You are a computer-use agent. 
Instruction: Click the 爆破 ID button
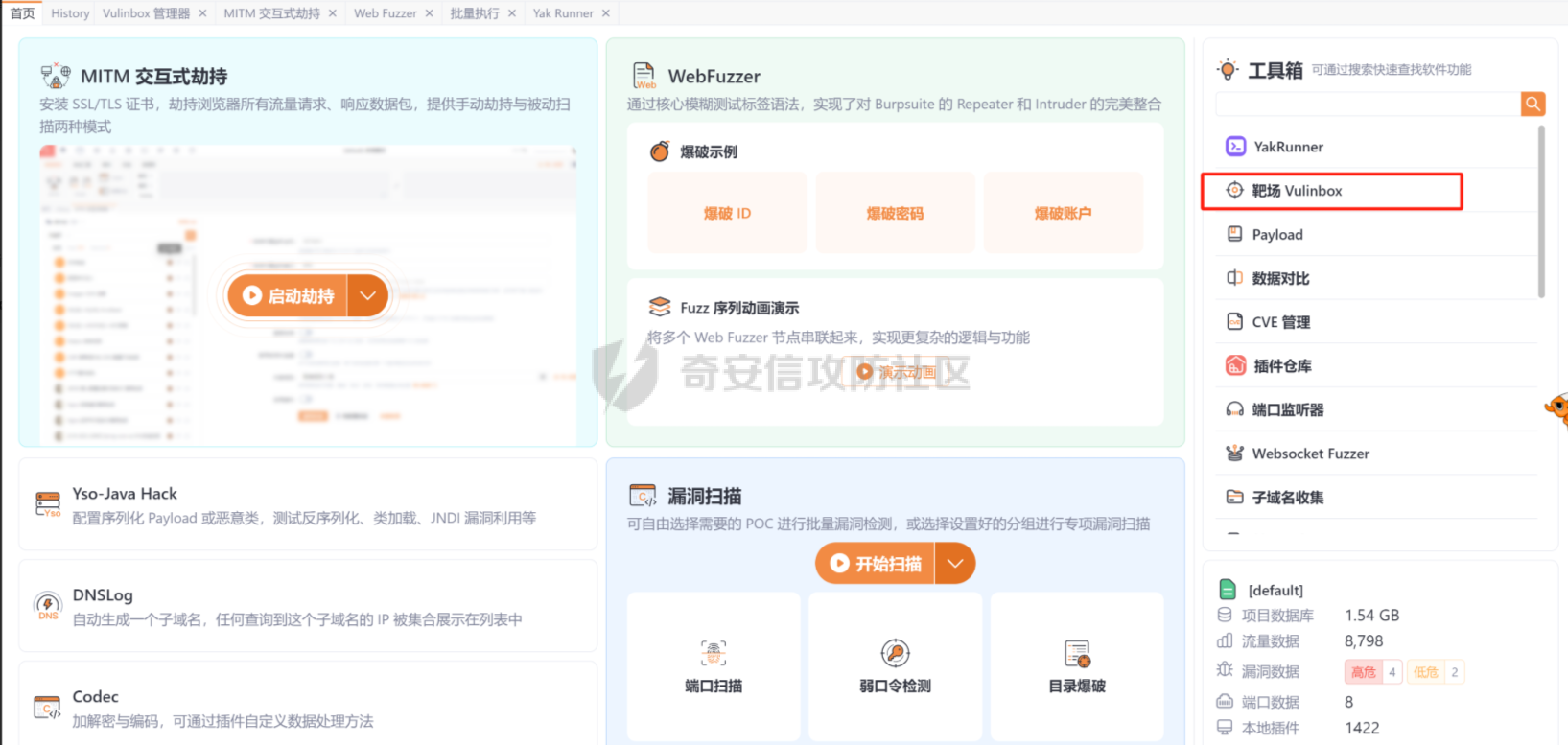coord(728,213)
